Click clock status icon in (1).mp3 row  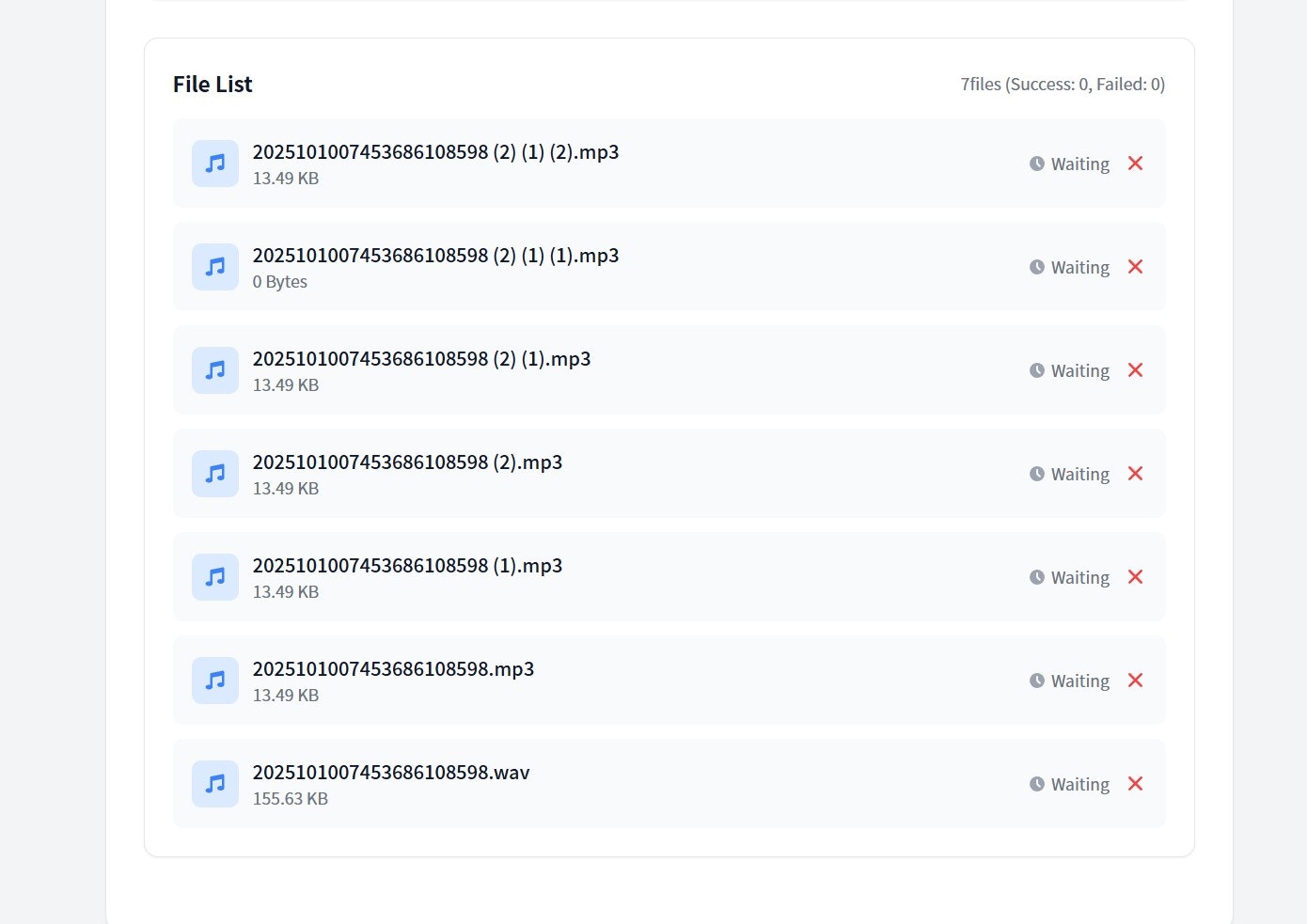click(1037, 577)
